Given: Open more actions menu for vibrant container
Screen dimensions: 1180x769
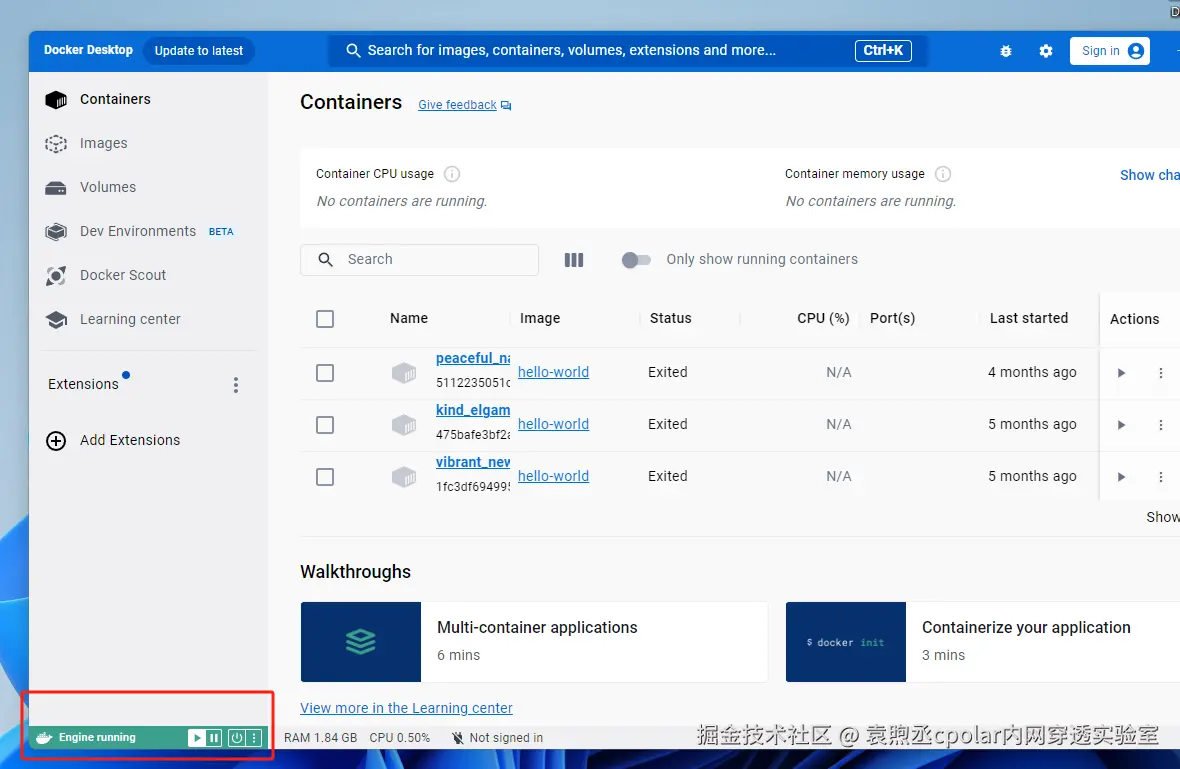Looking at the screenshot, I should coord(1160,477).
